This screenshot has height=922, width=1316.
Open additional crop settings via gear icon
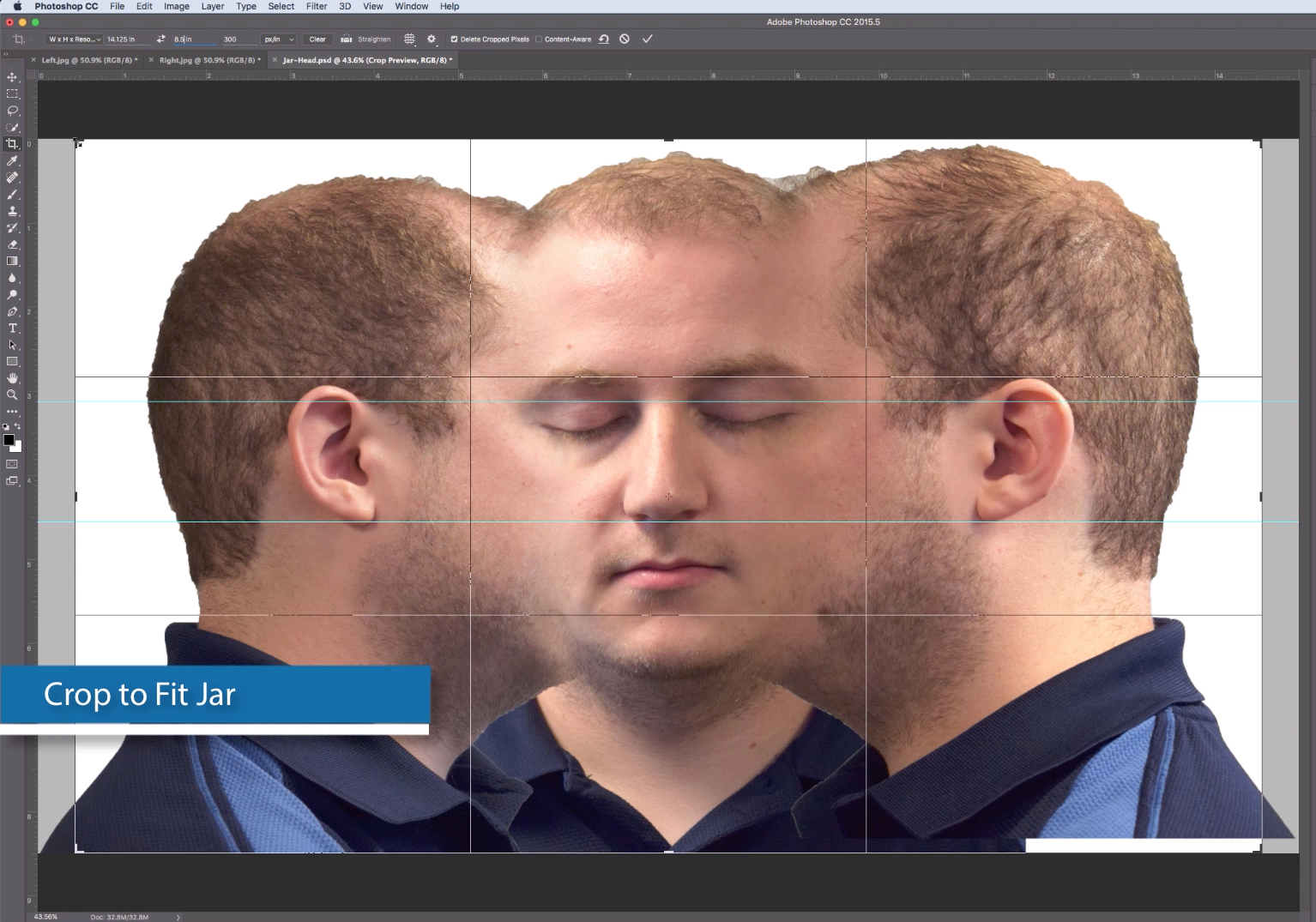[x=432, y=39]
